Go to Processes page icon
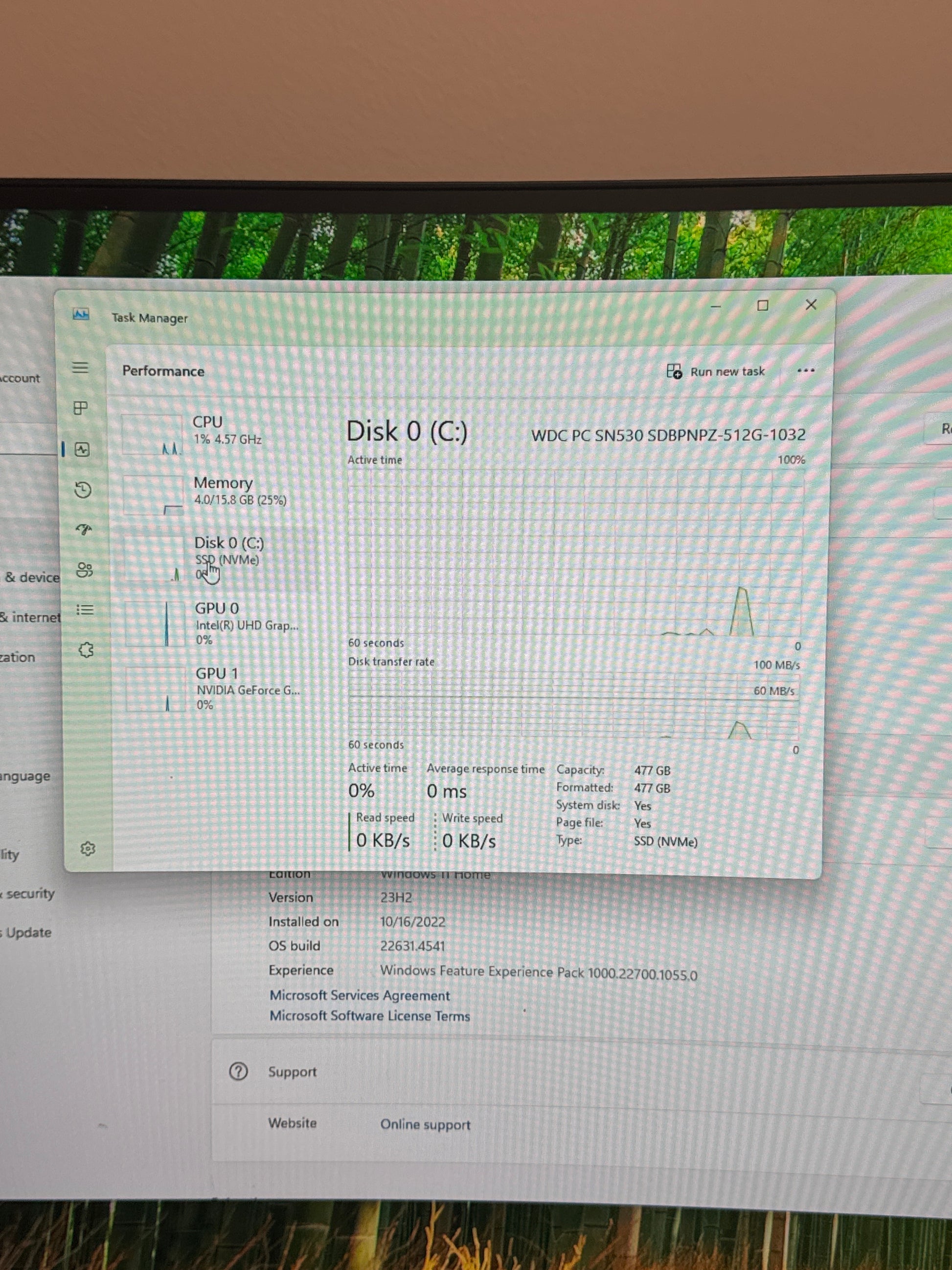This screenshot has width=952, height=1270. [x=81, y=408]
